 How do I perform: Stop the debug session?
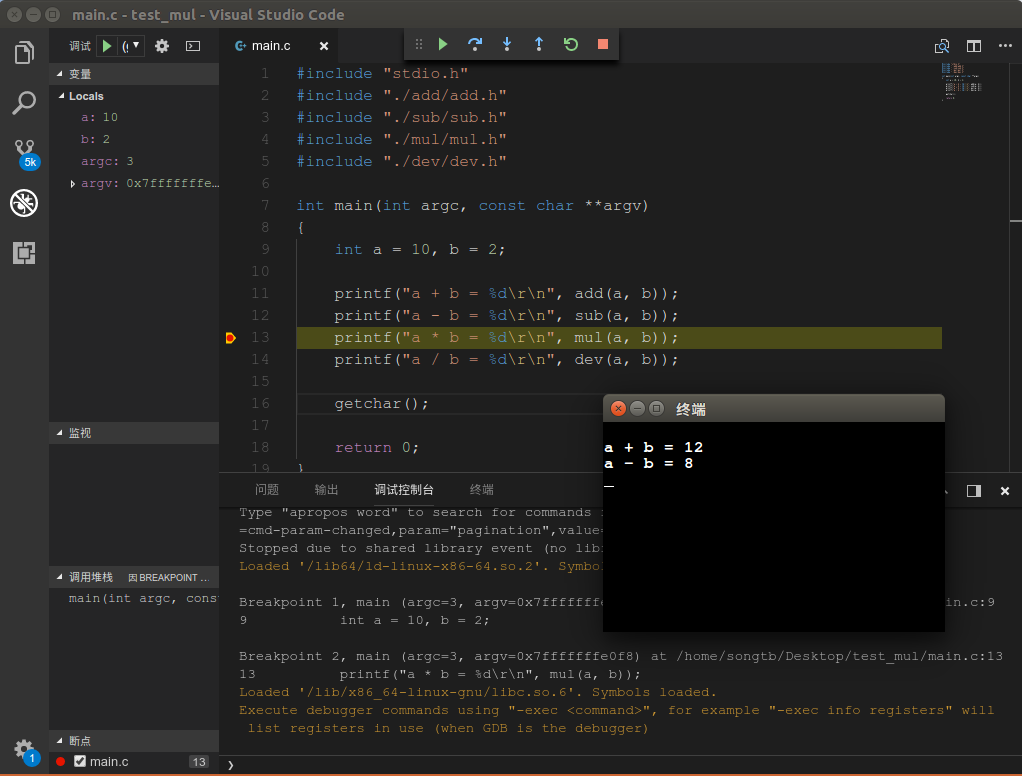click(x=603, y=44)
